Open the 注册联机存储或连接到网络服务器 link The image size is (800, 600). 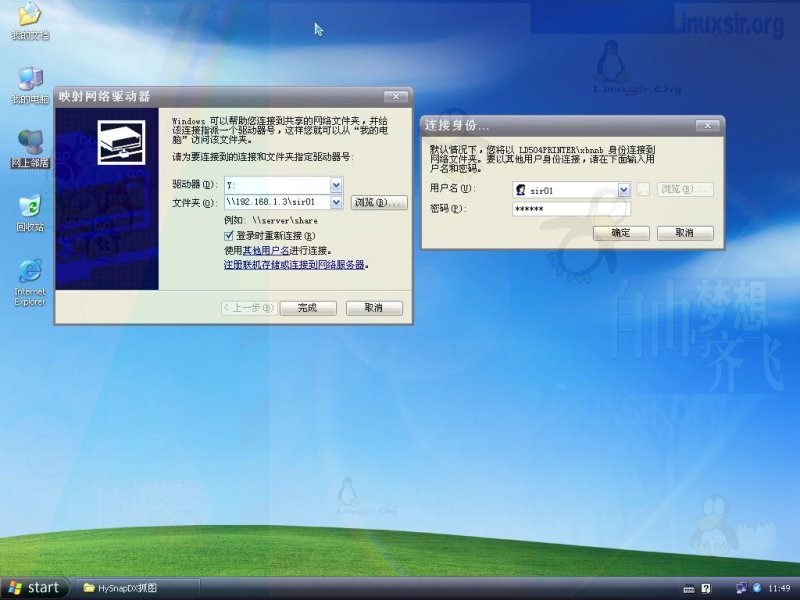click(x=294, y=264)
